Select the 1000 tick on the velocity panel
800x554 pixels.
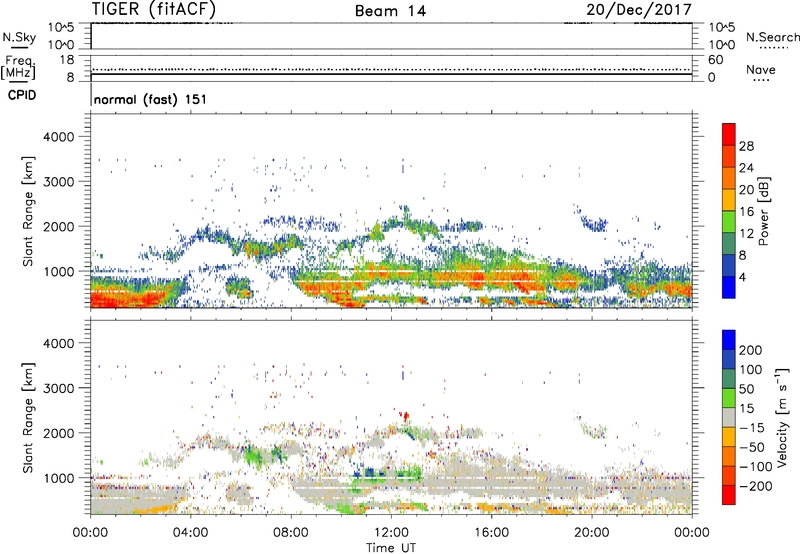(59, 478)
